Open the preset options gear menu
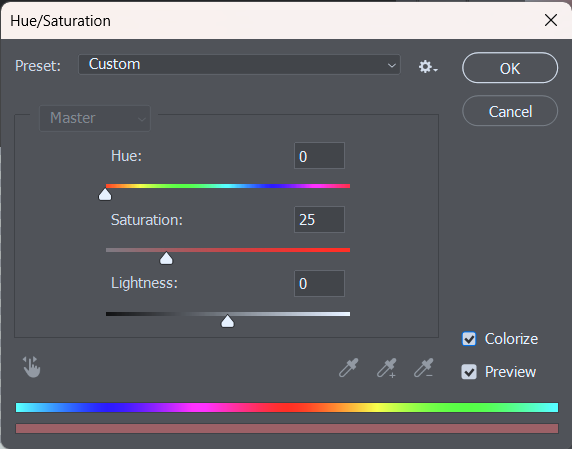The height and width of the screenshot is (449, 572). (x=428, y=67)
